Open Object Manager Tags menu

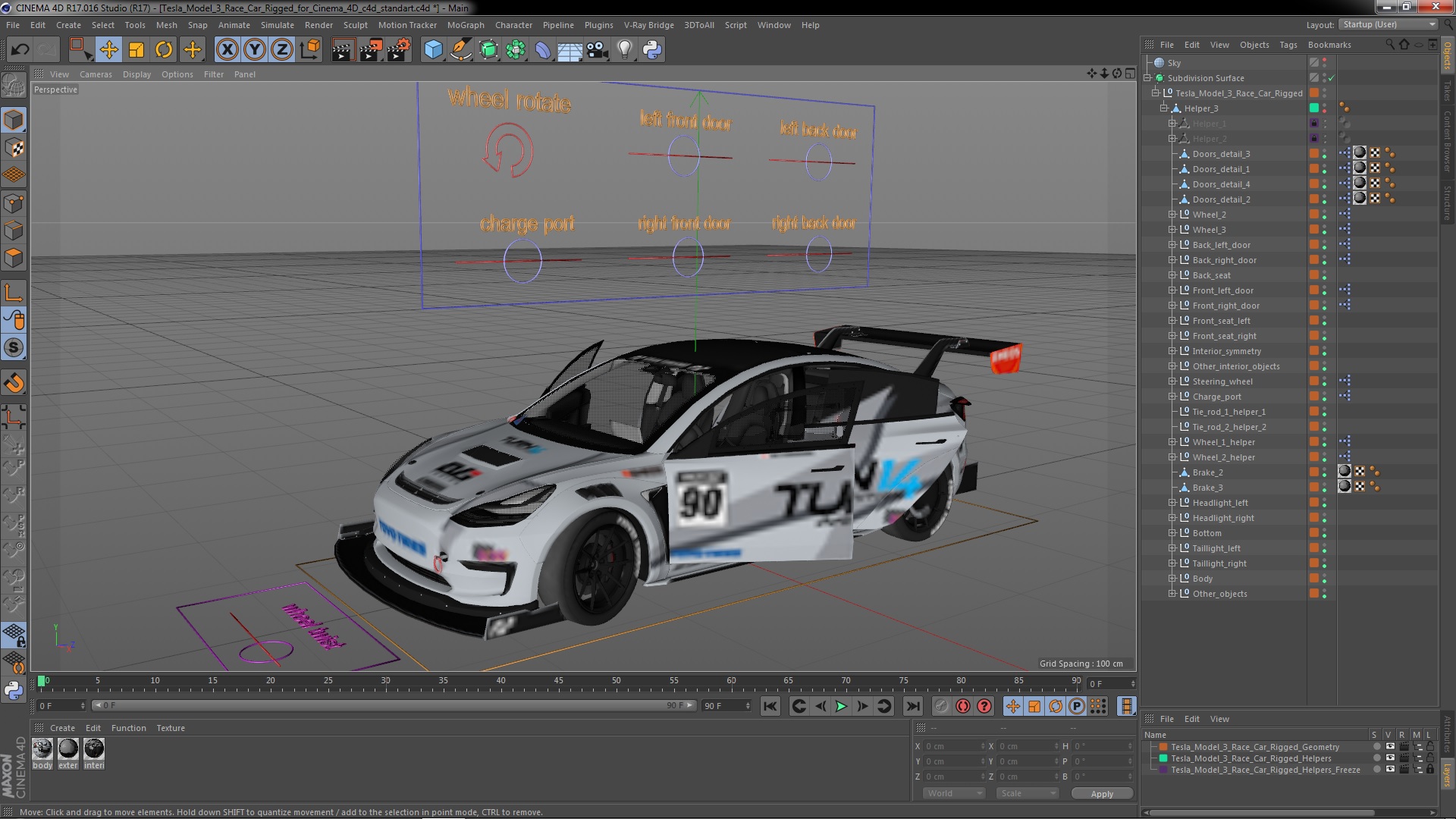(x=1288, y=45)
